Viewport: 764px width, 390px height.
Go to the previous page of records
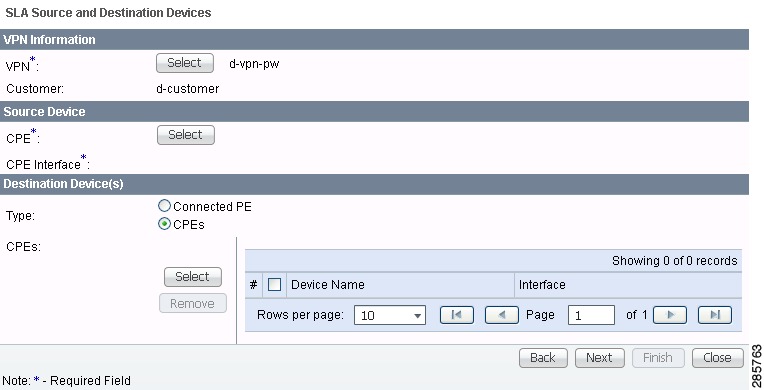(501, 315)
